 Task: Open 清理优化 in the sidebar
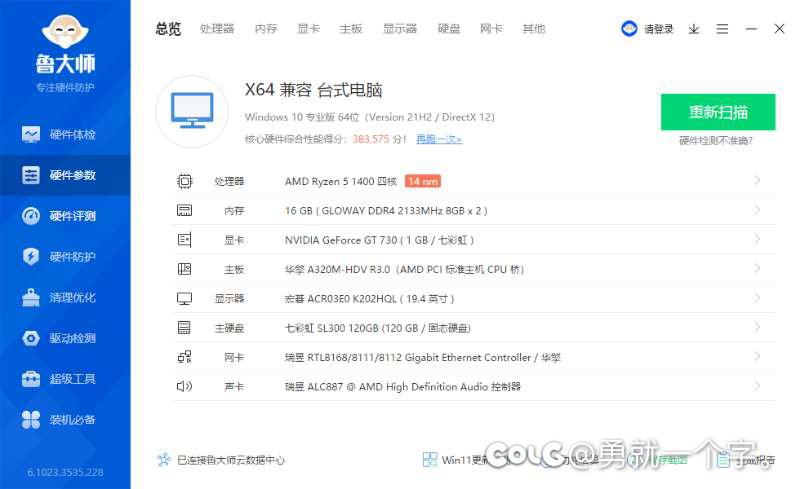pos(65,297)
